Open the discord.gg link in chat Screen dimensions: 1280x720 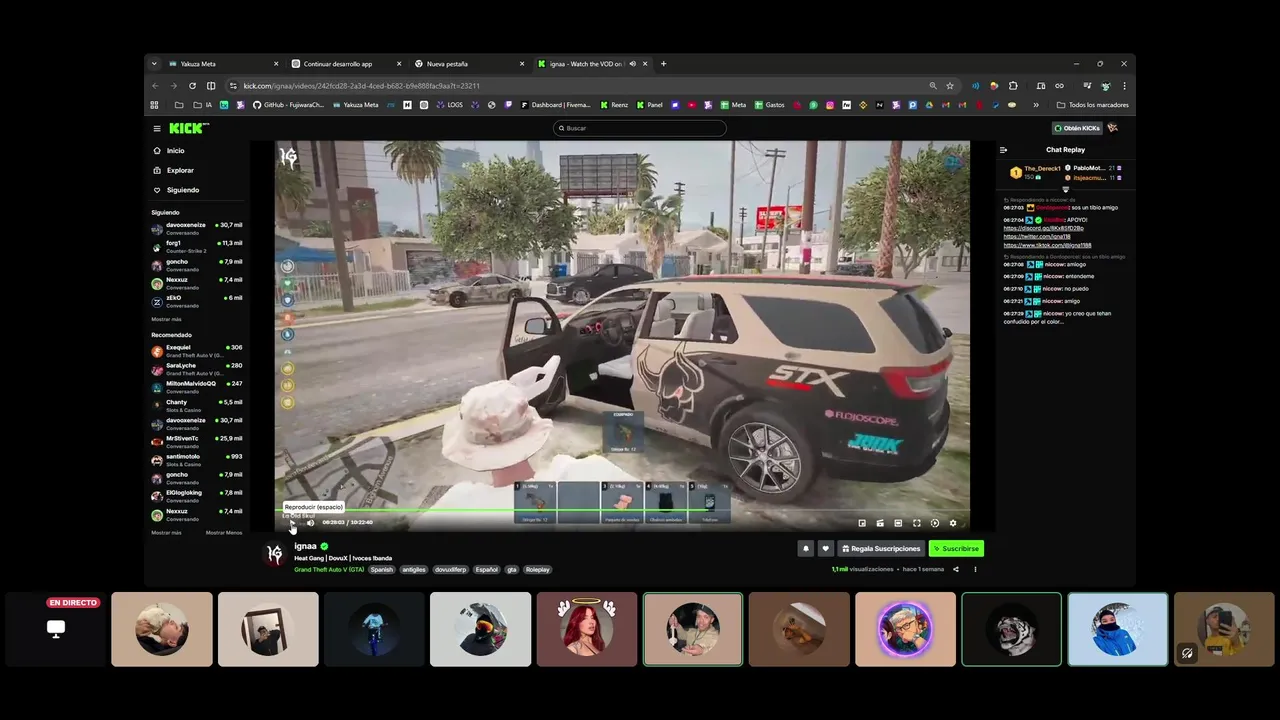(1043, 228)
